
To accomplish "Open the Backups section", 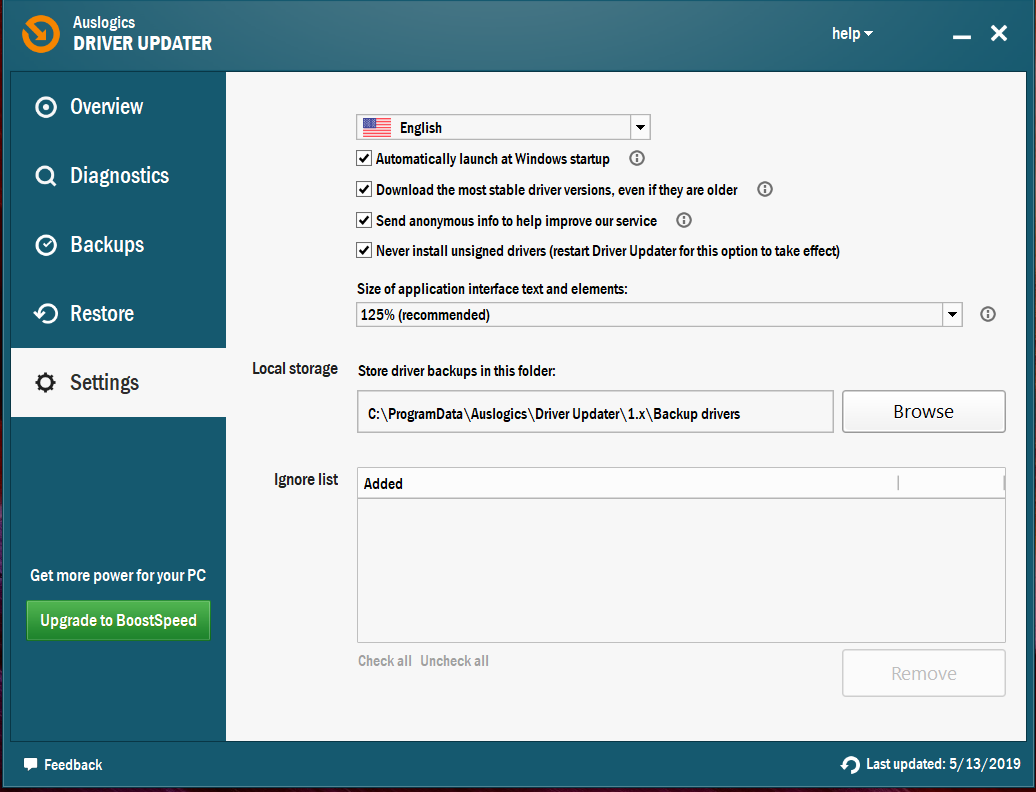I will pyautogui.click(x=106, y=245).
